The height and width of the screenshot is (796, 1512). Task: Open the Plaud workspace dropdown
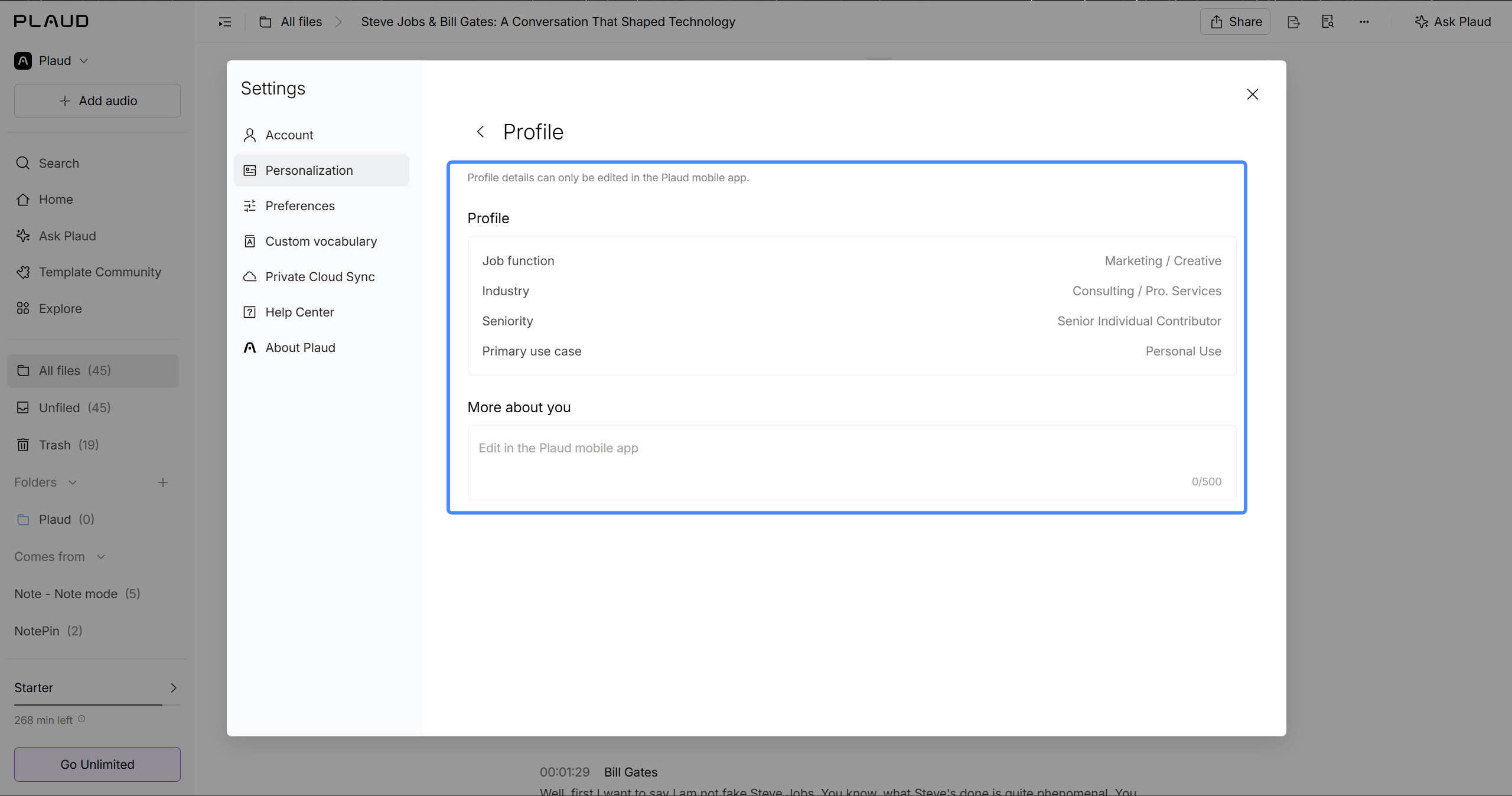(x=51, y=61)
